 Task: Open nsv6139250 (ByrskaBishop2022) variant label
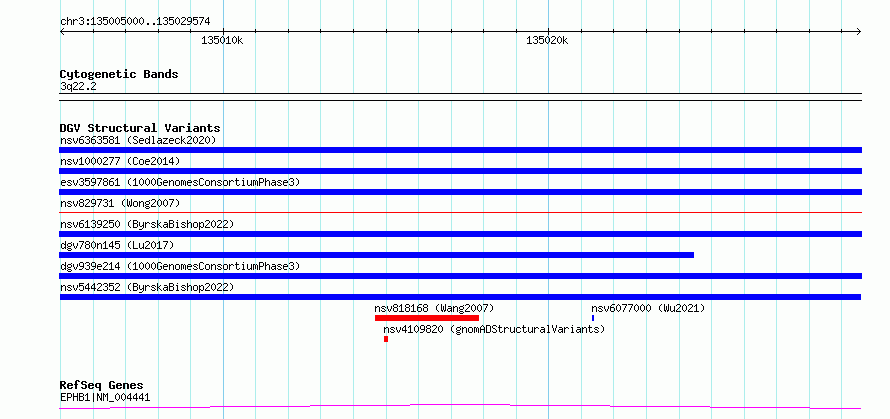click(x=147, y=224)
